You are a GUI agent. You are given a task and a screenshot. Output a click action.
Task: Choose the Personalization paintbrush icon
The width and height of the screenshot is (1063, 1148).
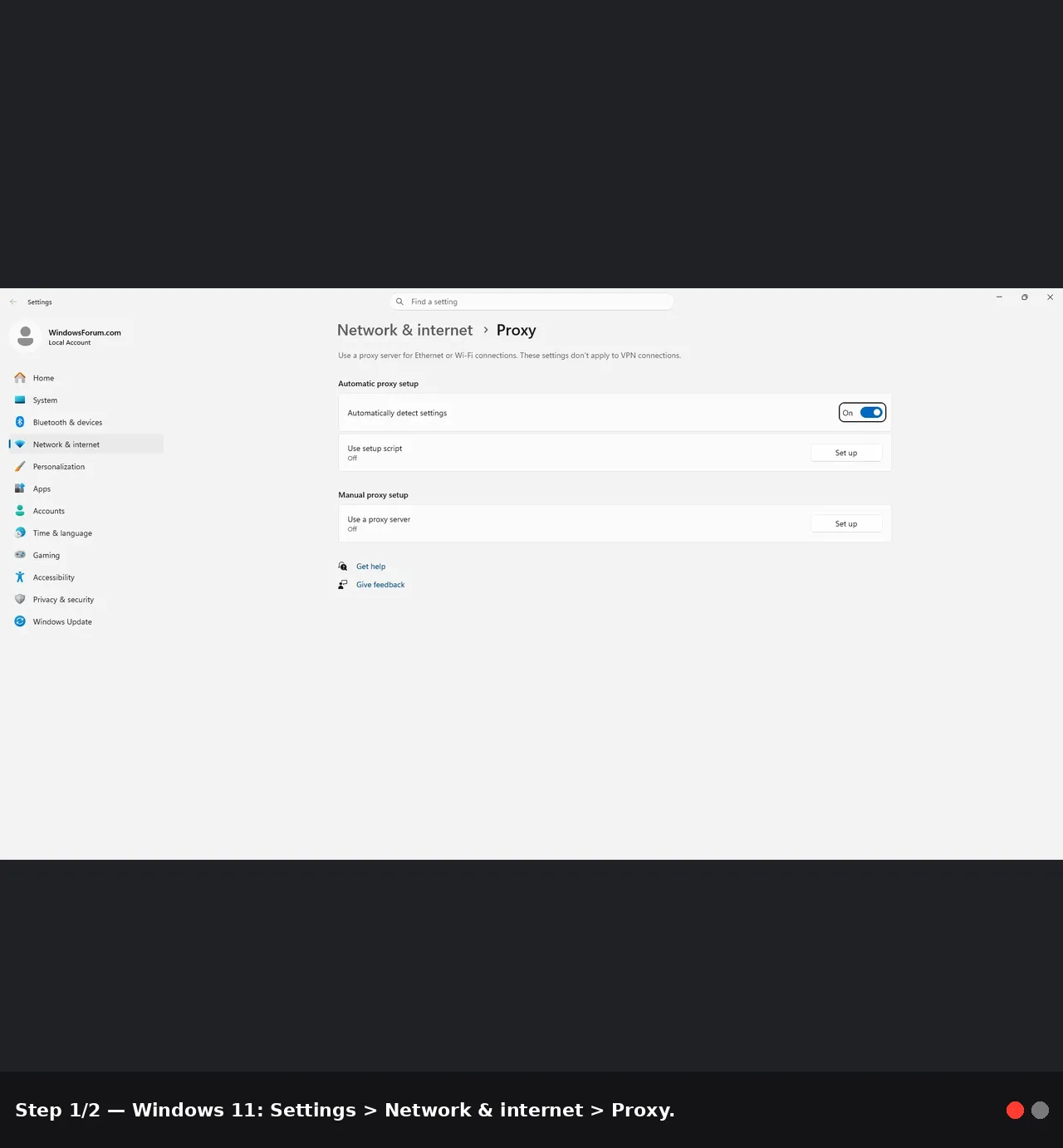click(x=20, y=467)
